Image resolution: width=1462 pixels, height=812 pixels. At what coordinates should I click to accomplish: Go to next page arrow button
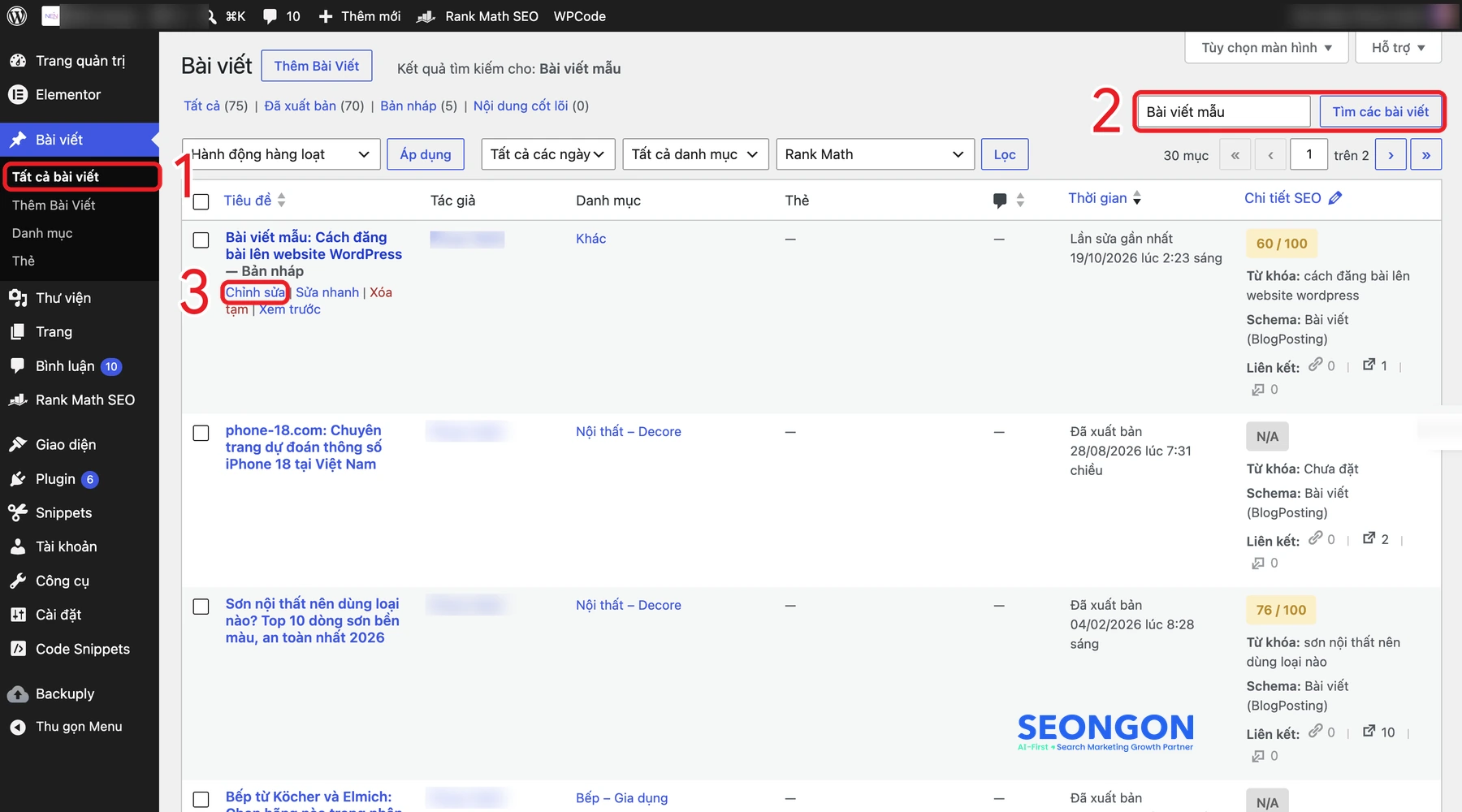pos(1391,155)
